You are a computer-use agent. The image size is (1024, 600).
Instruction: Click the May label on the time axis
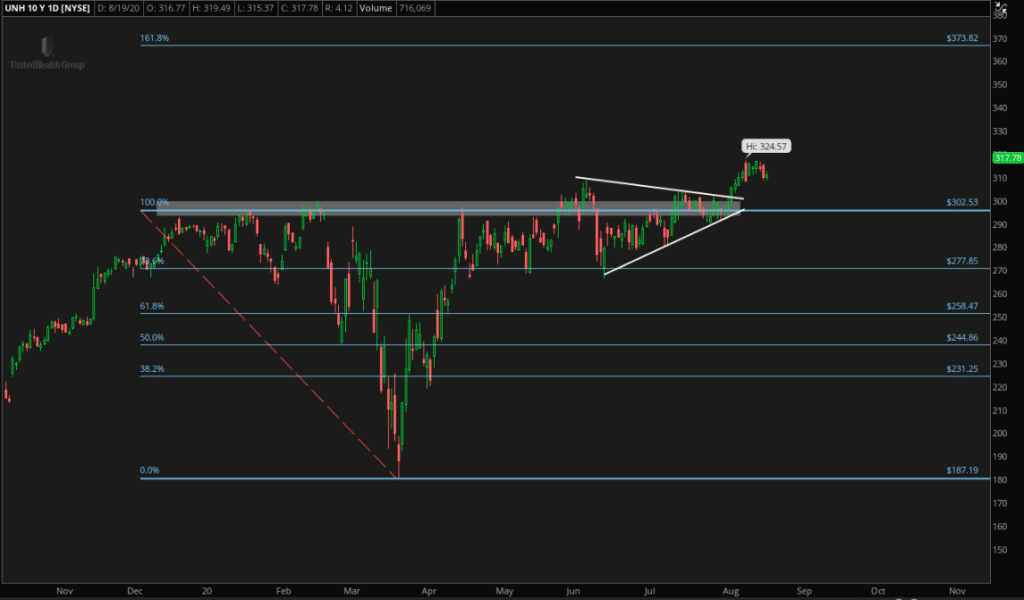[504, 591]
